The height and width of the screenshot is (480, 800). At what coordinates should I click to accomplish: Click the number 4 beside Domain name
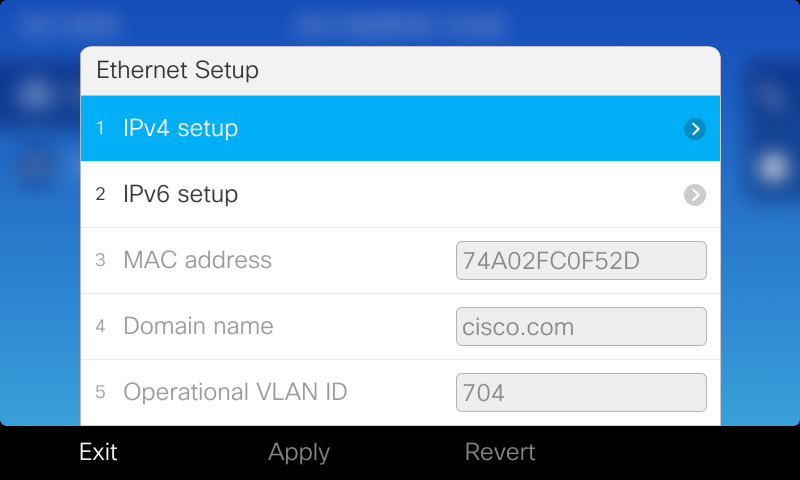[101, 326]
